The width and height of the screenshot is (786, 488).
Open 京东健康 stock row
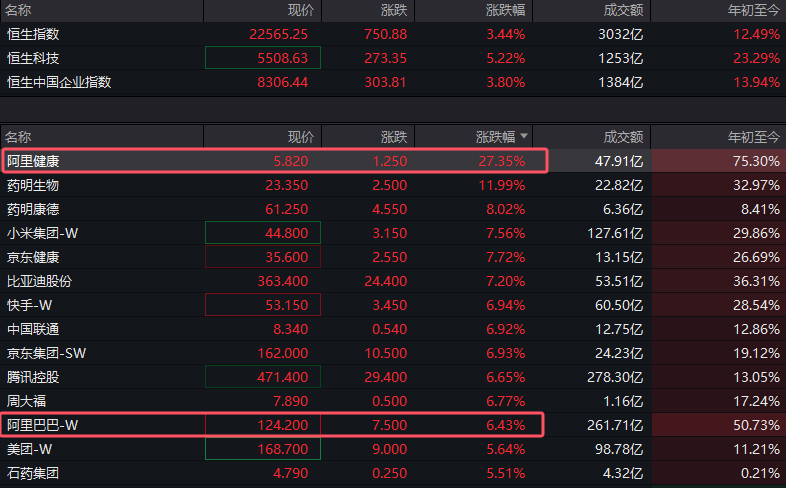click(393, 257)
